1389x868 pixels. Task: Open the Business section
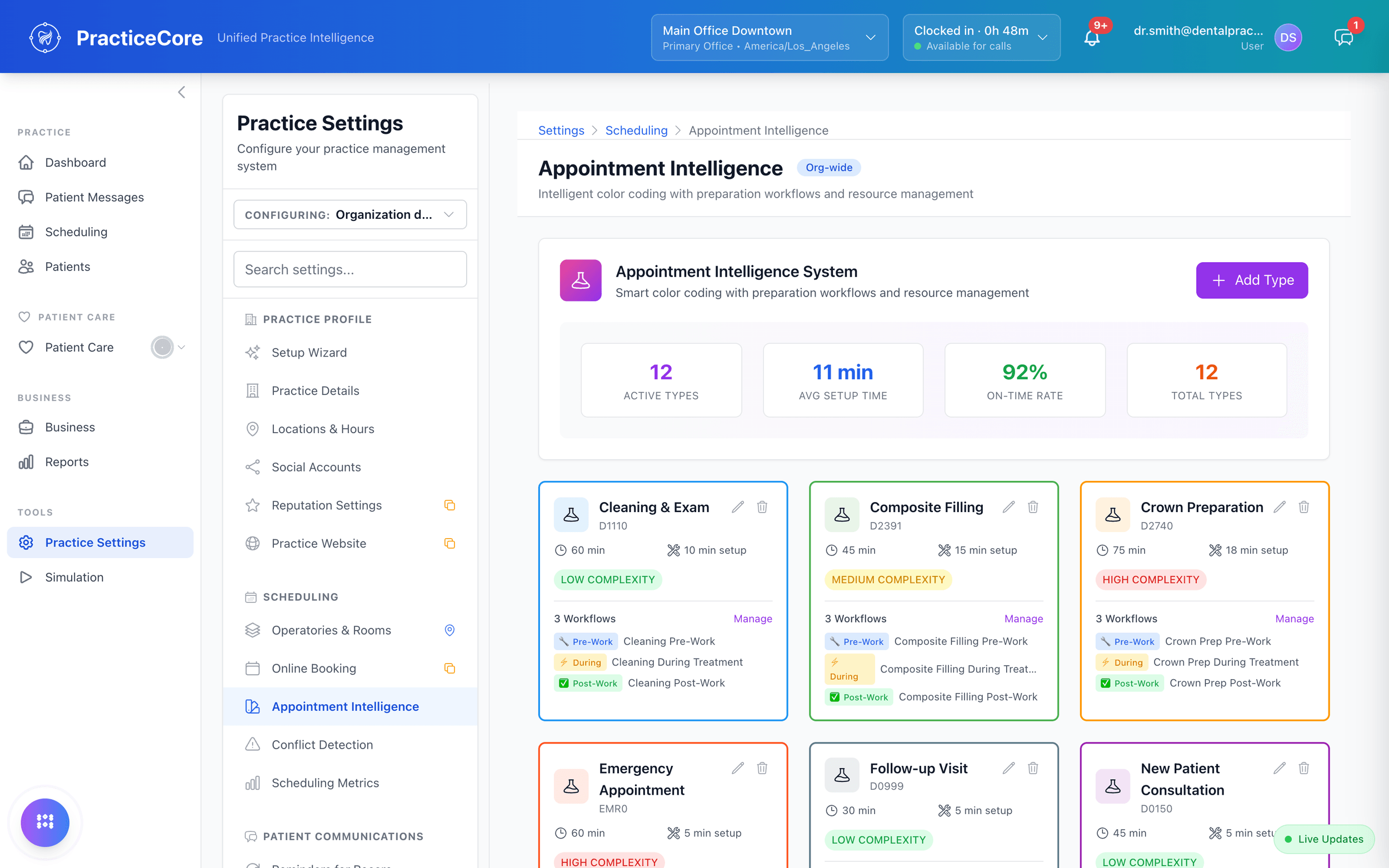(x=101, y=427)
